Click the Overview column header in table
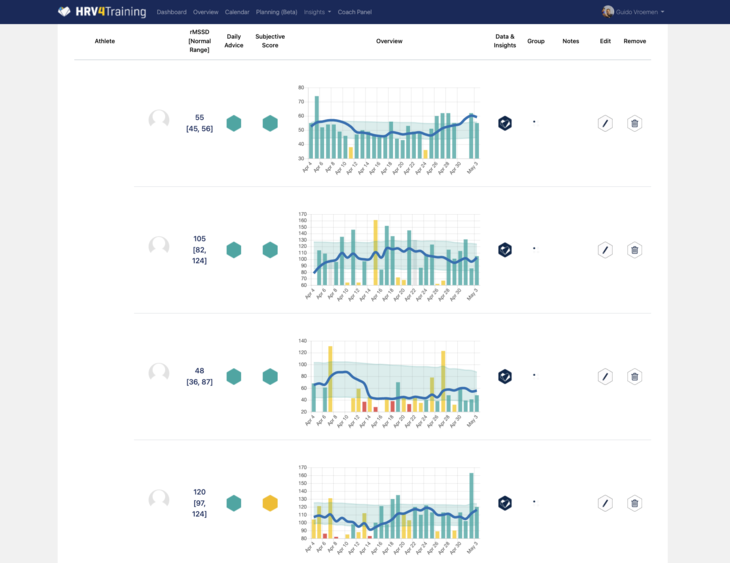Screen dimensions: 730x563 (x=389, y=41)
